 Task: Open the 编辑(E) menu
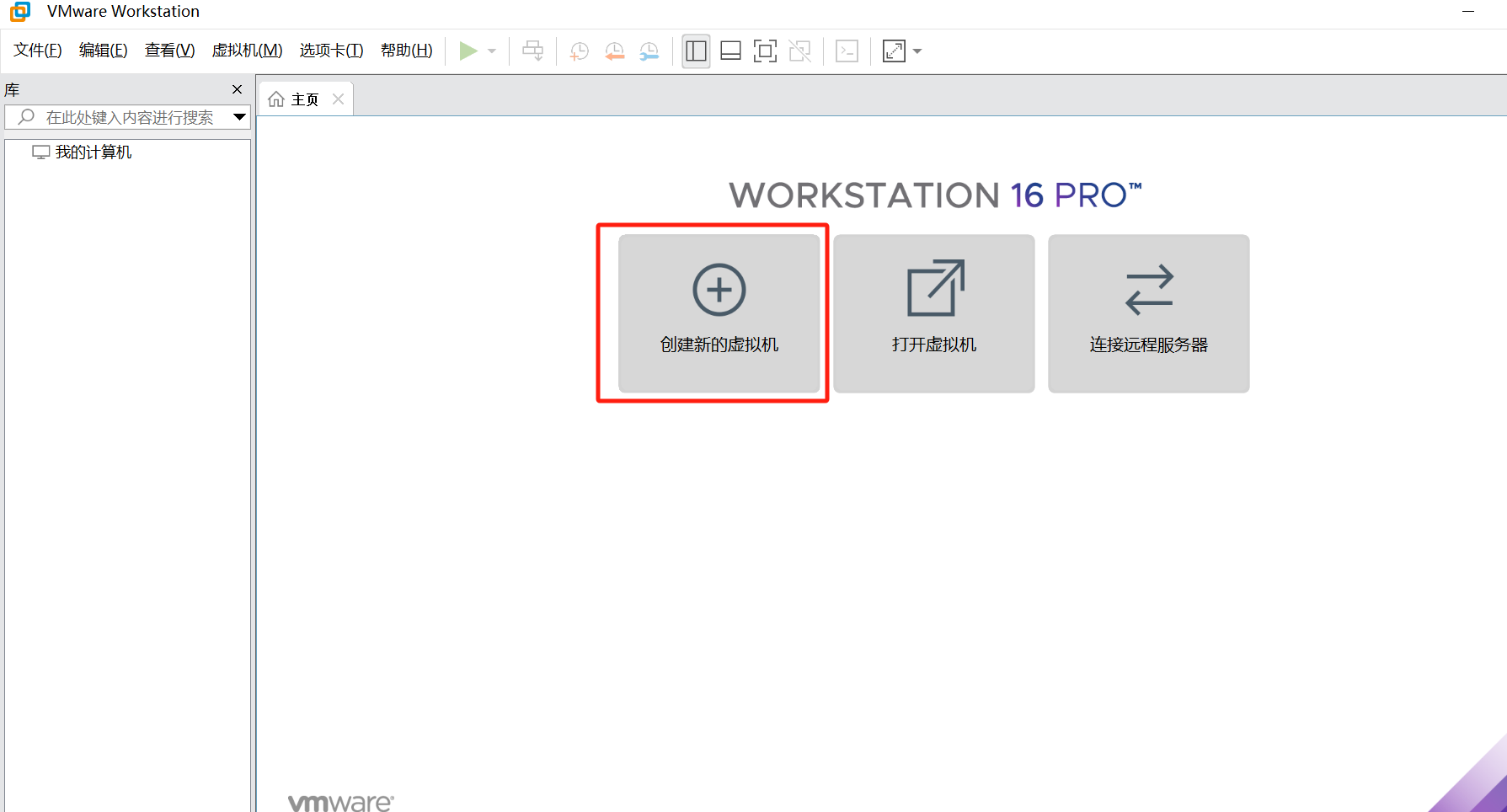coord(104,51)
